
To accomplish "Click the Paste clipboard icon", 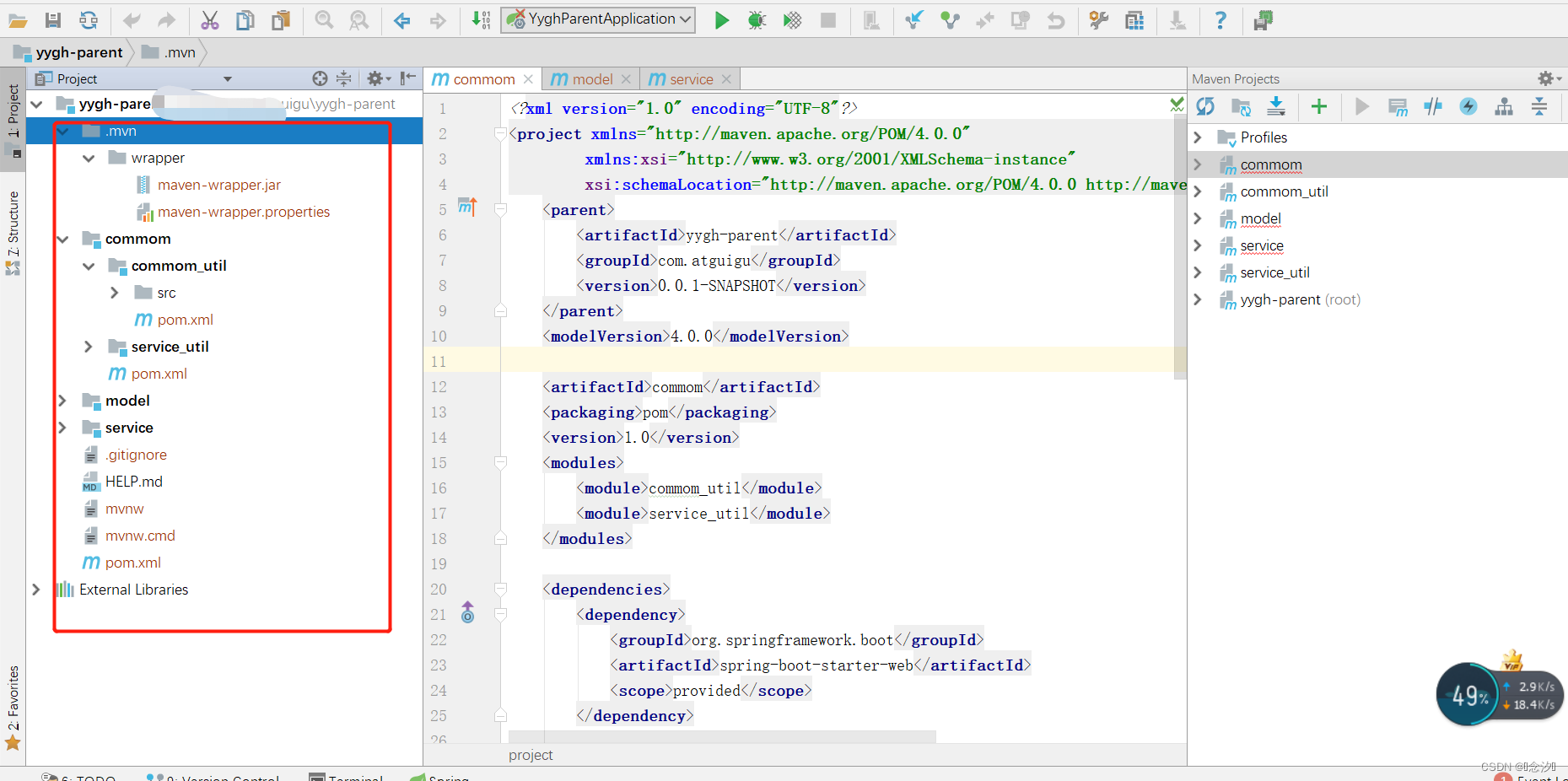I will [281, 20].
